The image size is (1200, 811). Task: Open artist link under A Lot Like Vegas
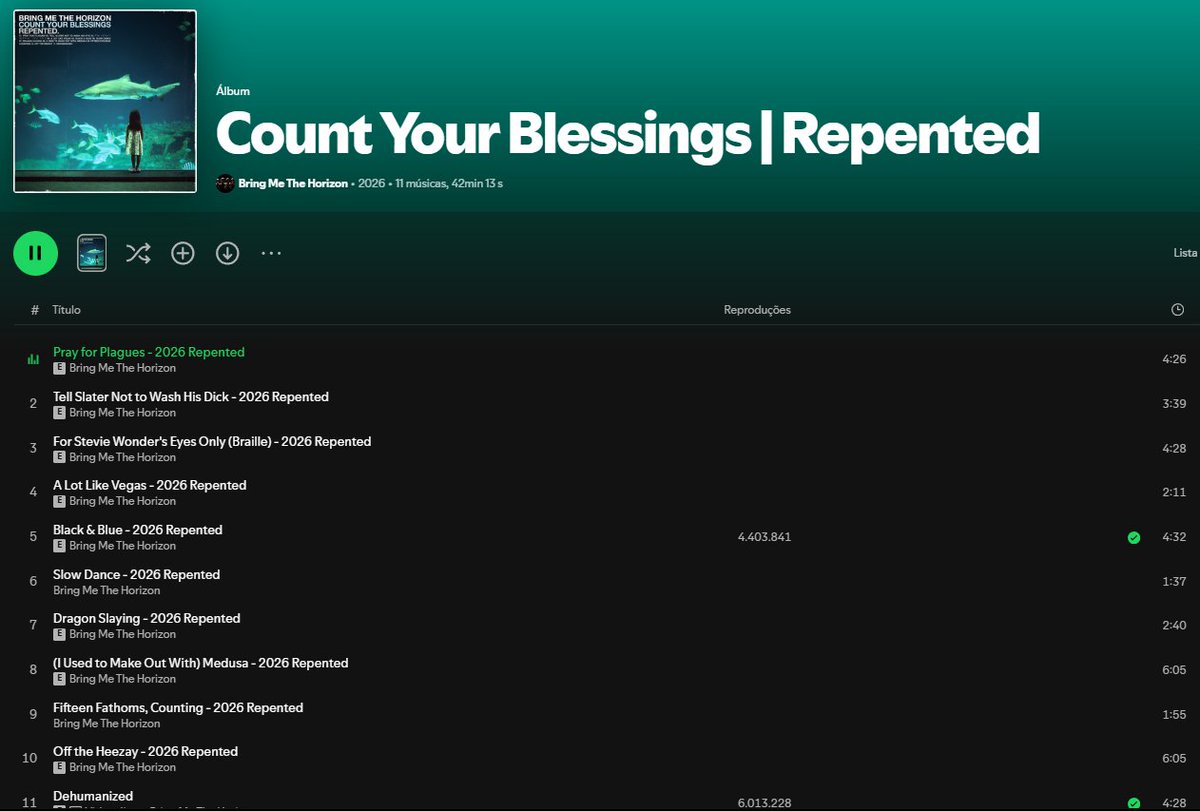[x=123, y=501]
